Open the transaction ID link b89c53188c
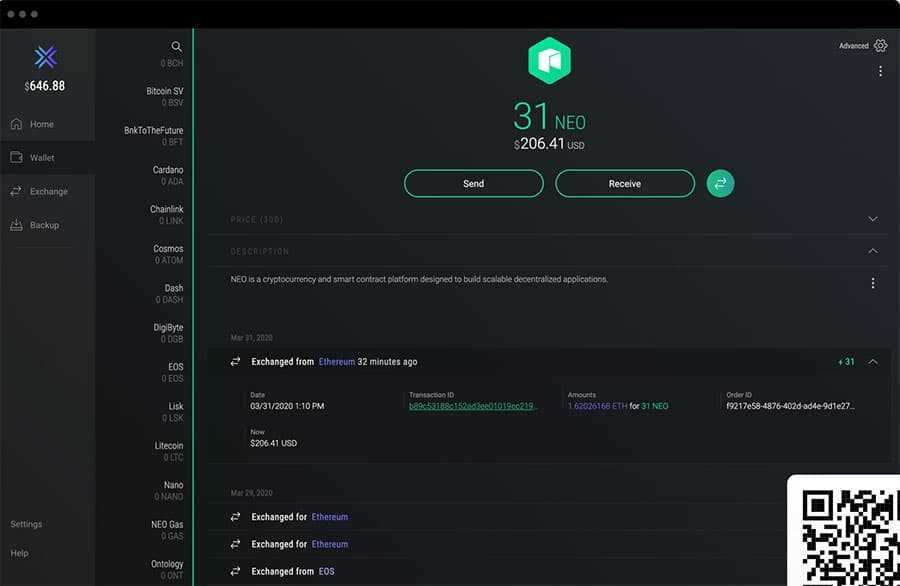This screenshot has height=586, width=900. click(x=472, y=406)
